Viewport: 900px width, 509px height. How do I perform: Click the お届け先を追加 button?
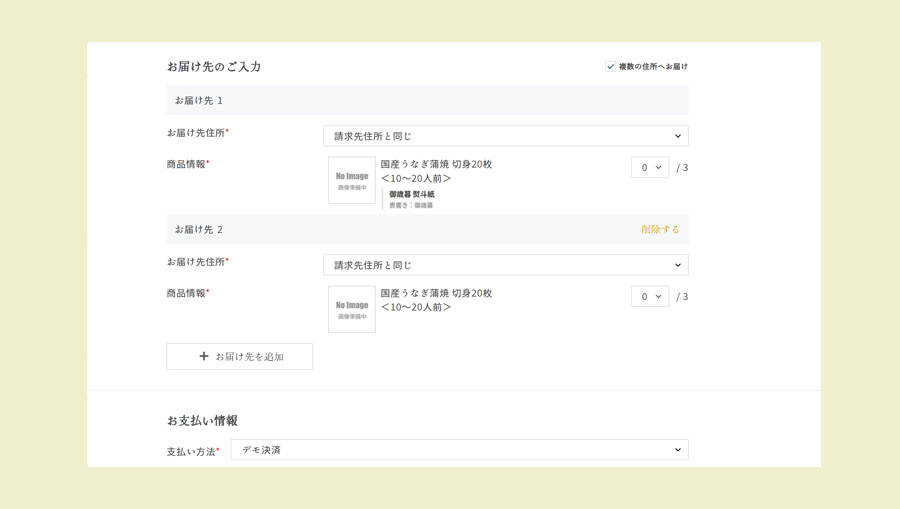240,357
